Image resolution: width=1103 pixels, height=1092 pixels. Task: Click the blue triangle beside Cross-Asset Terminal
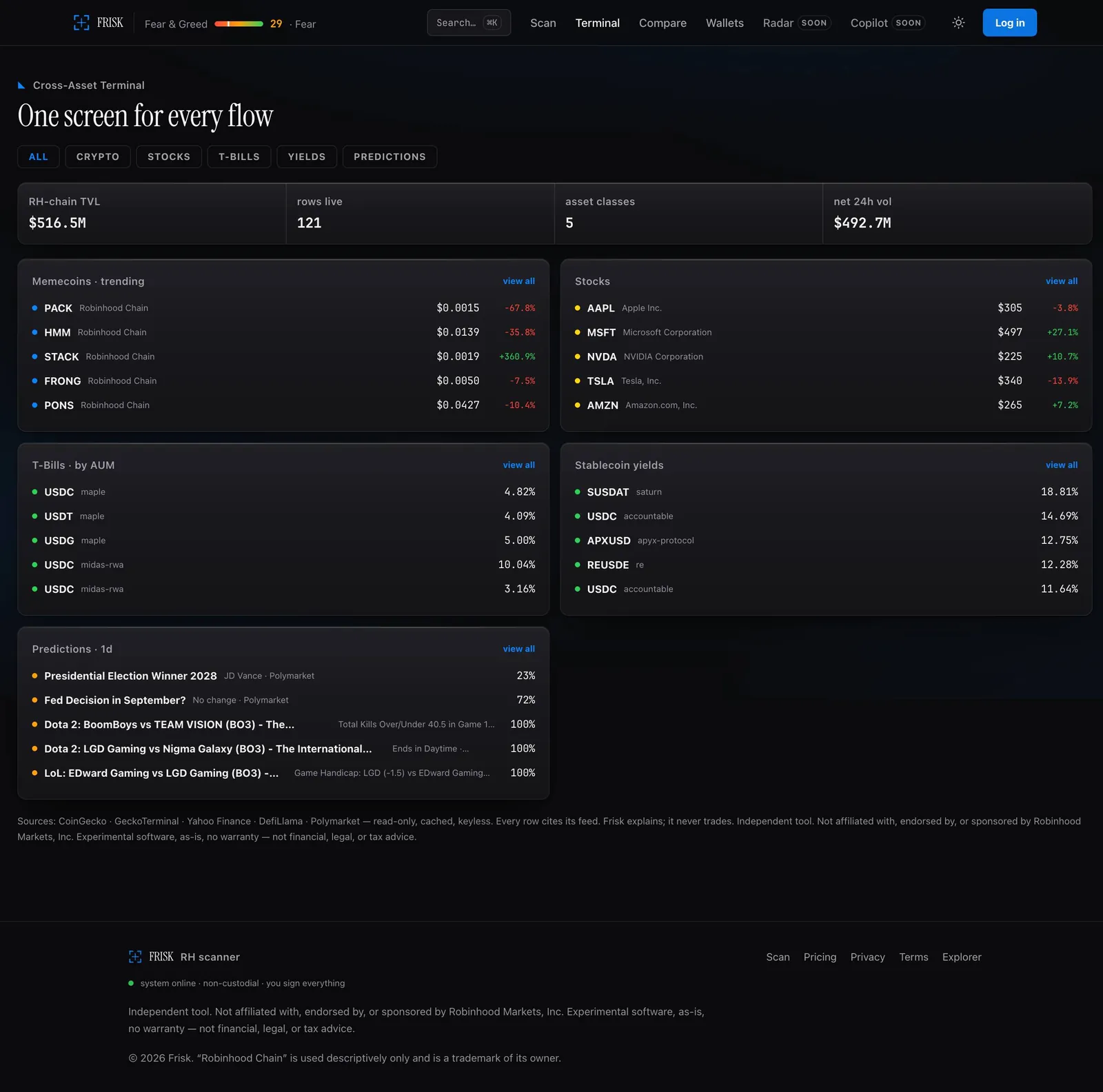point(21,85)
